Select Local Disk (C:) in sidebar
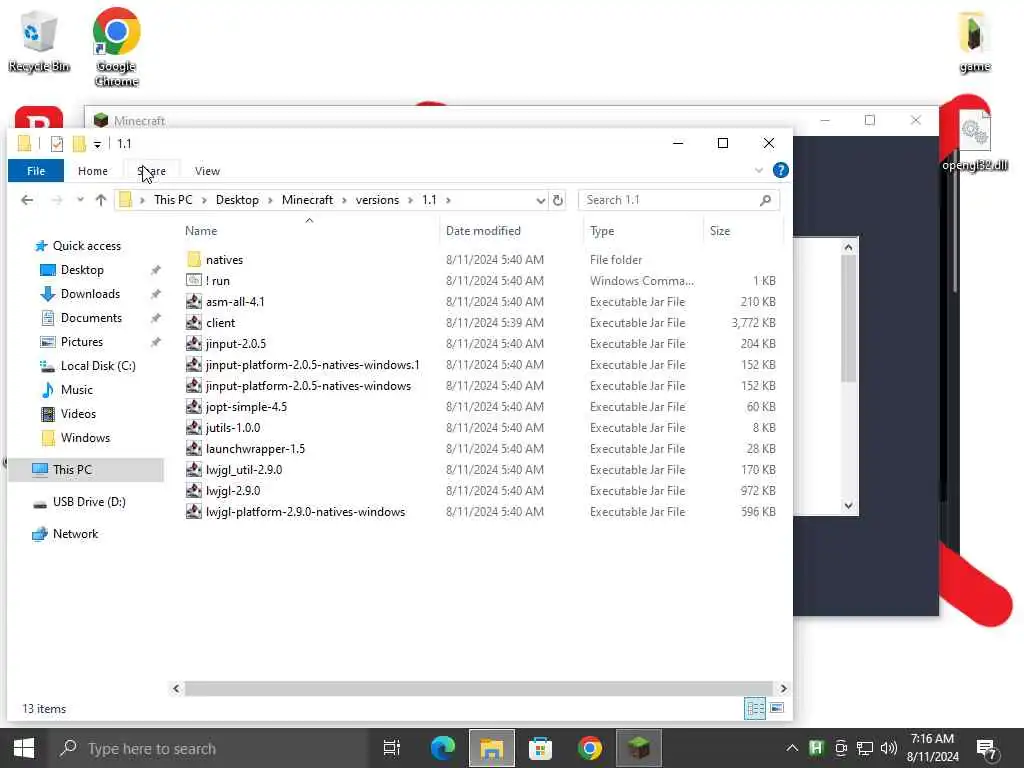Screen dimensions: 1024x768 98,366
